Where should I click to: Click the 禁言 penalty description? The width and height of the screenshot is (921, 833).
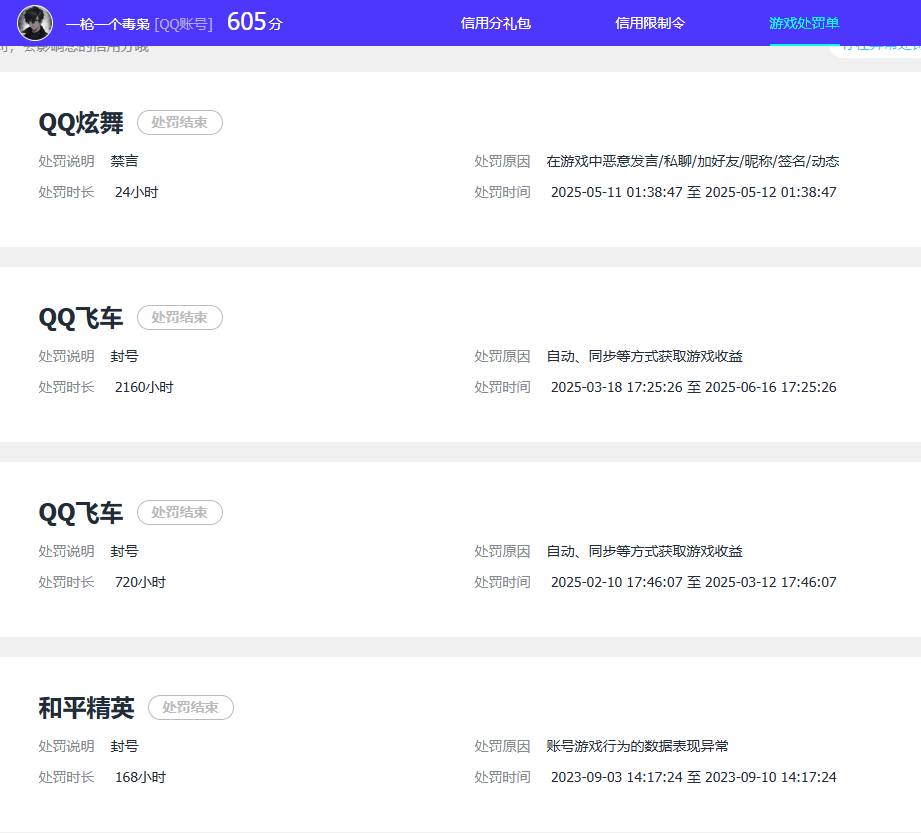[x=125, y=161]
